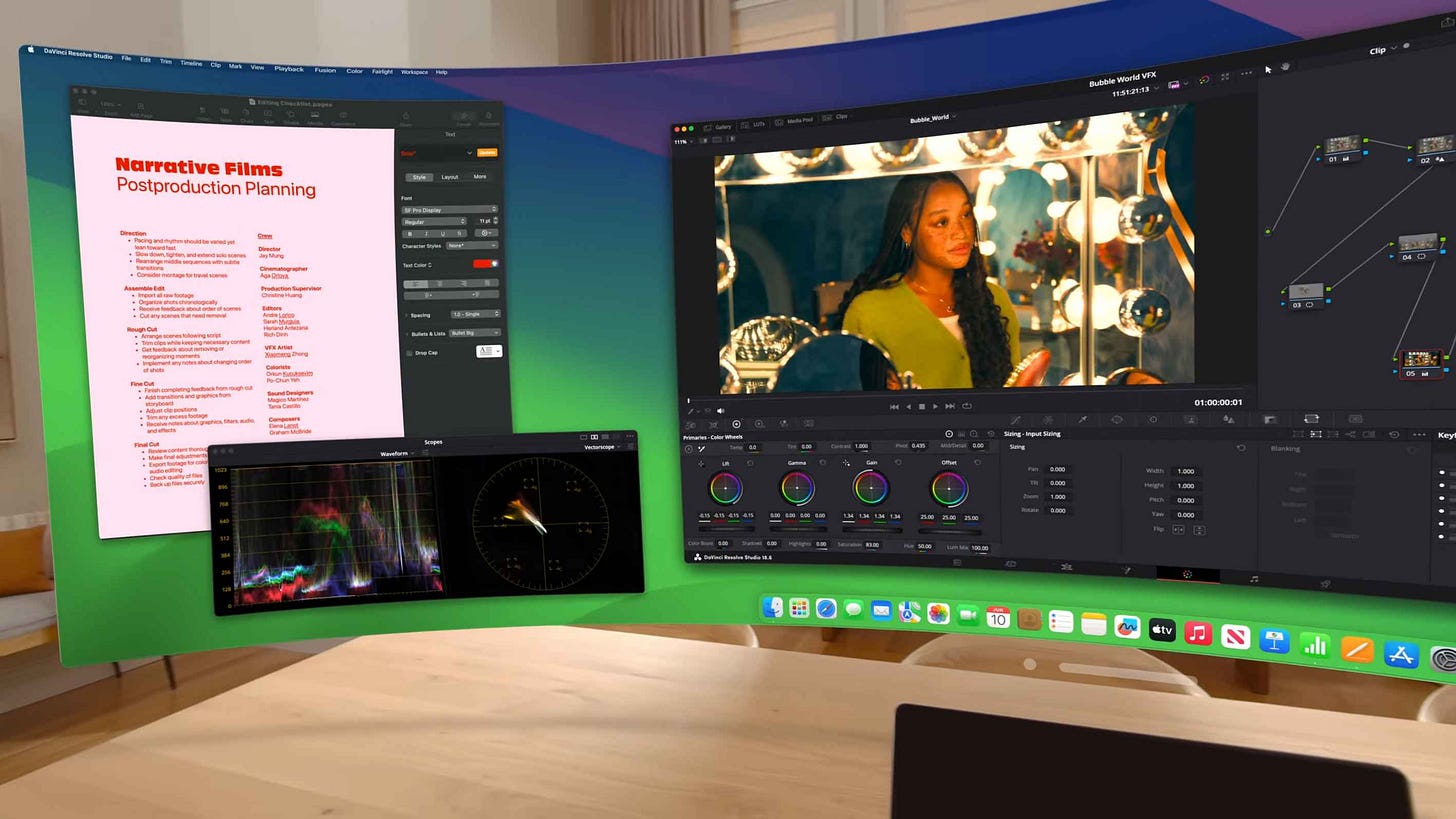Open Finder in the Dock
Viewport: 1456px width, 819px height.
[x=772, y=606]
